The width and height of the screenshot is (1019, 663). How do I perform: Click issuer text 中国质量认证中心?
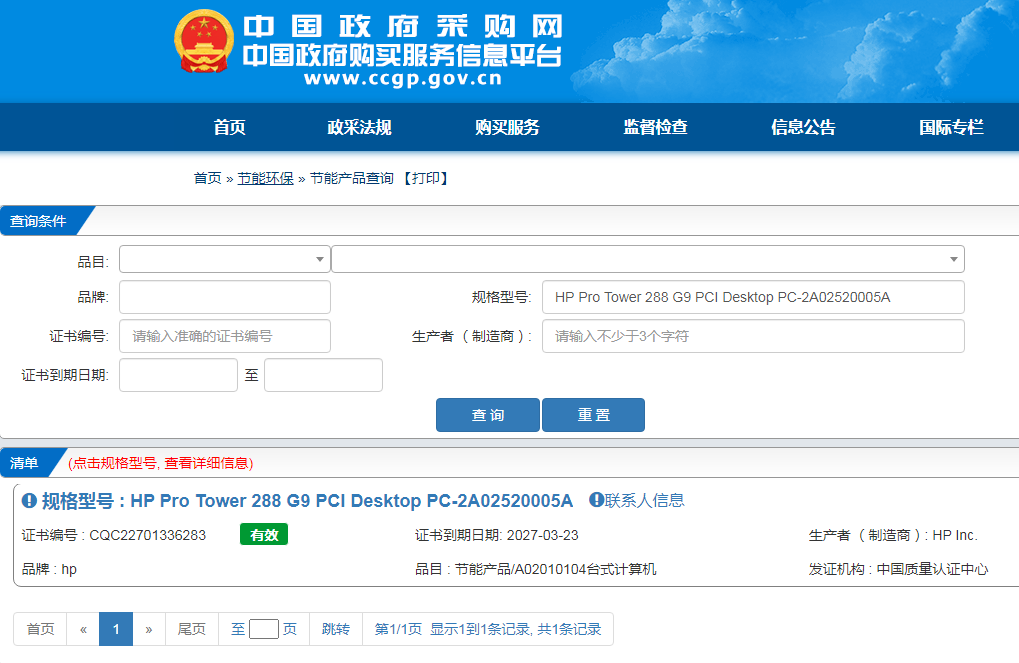click(933, 569)
